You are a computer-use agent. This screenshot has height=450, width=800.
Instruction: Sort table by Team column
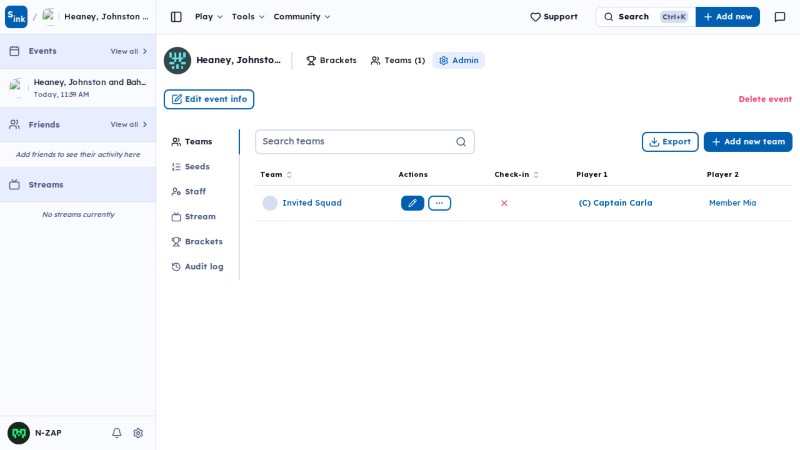[x=276, y=174]
